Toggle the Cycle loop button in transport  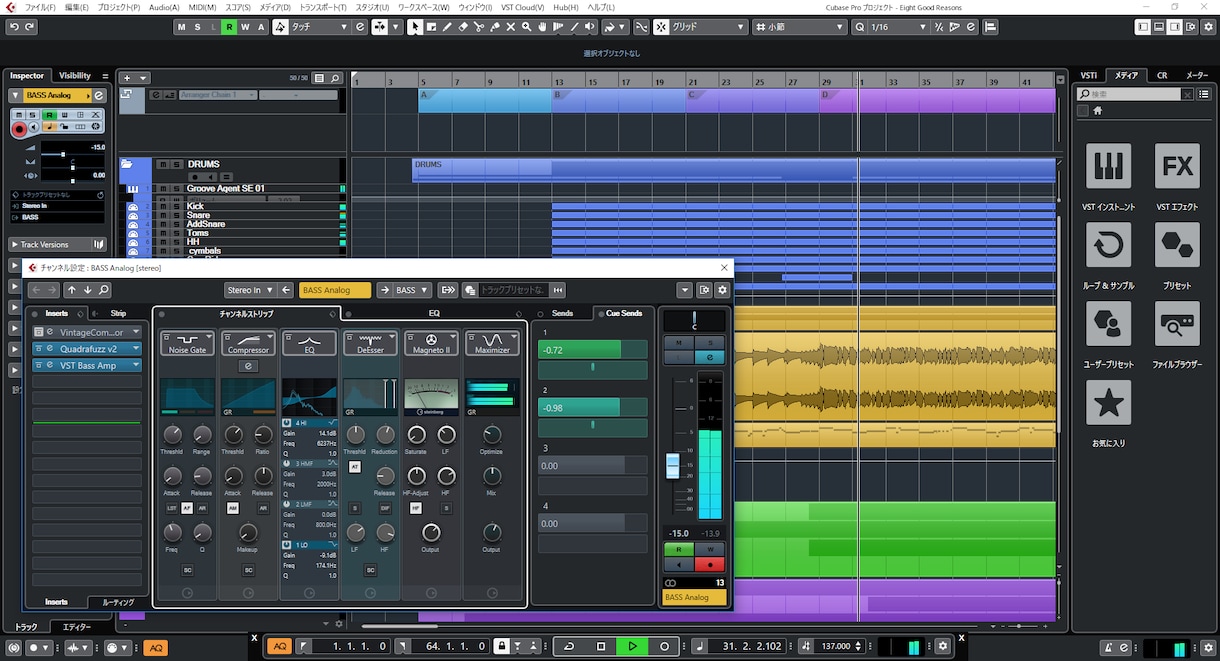click(x=569, y=647)
